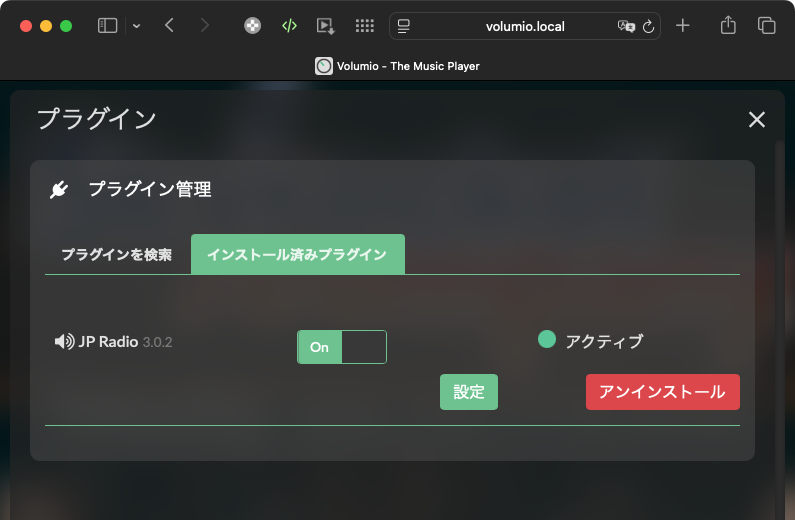The height and width of the screenshot is (520, 795).
Task: Click the green active status dot
Action: click(547, 339)
